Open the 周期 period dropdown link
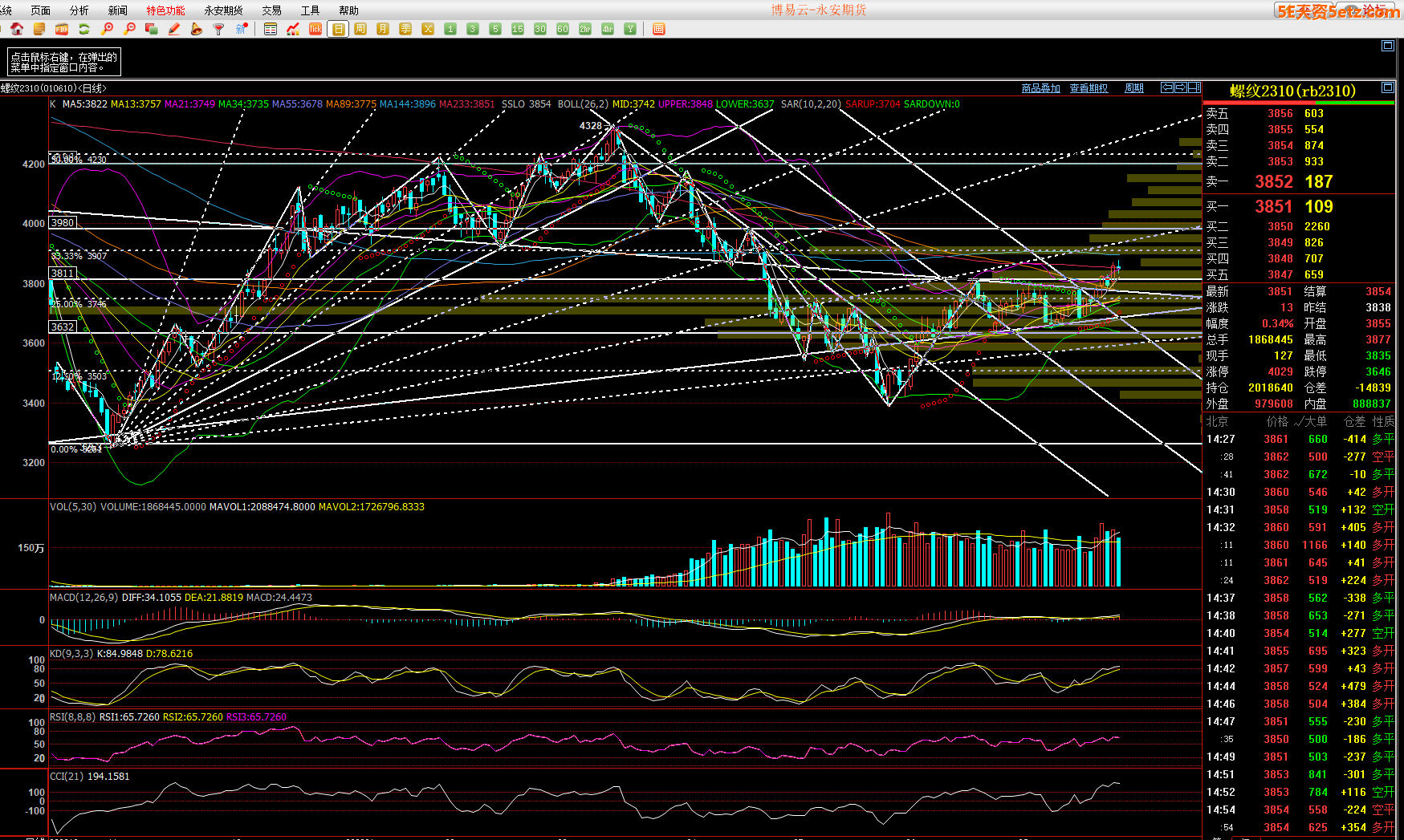This screenshot has width=1404, height=840. [1134, 88]
